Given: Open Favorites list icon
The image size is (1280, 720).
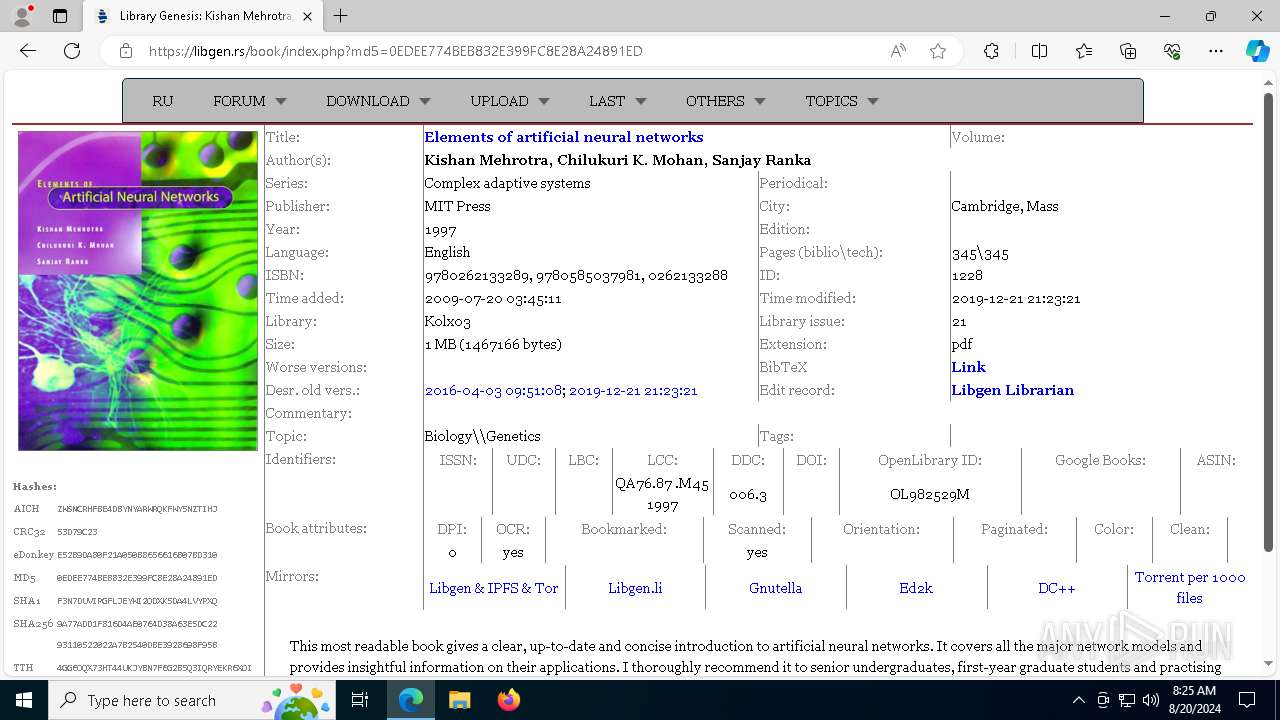Looking at the screenshot, I should pyautogui.click(x=1084, y=51).
